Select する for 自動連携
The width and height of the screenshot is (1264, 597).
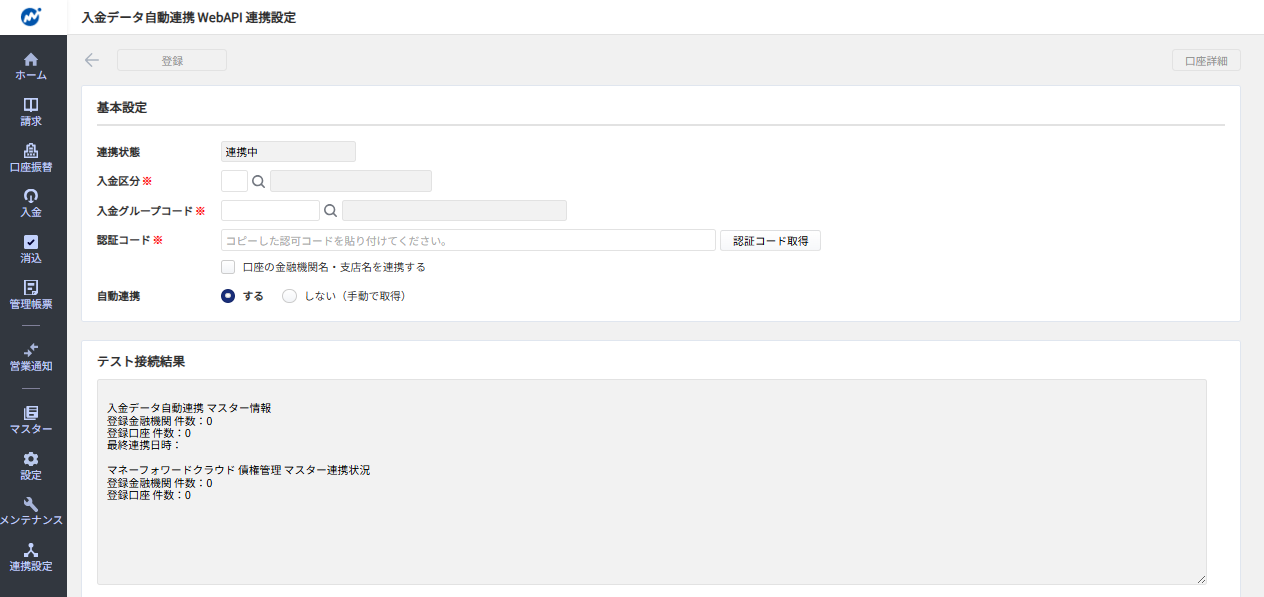228,296
